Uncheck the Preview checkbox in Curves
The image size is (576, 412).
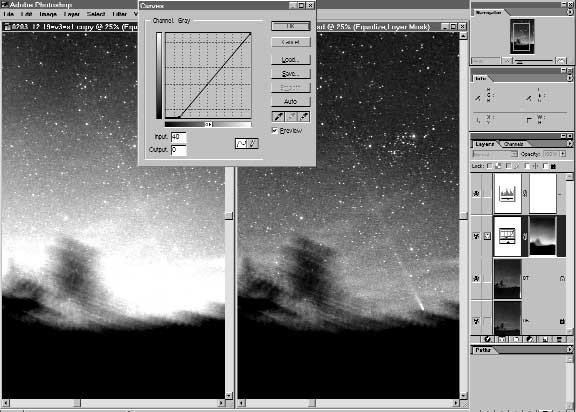(275, 130)
